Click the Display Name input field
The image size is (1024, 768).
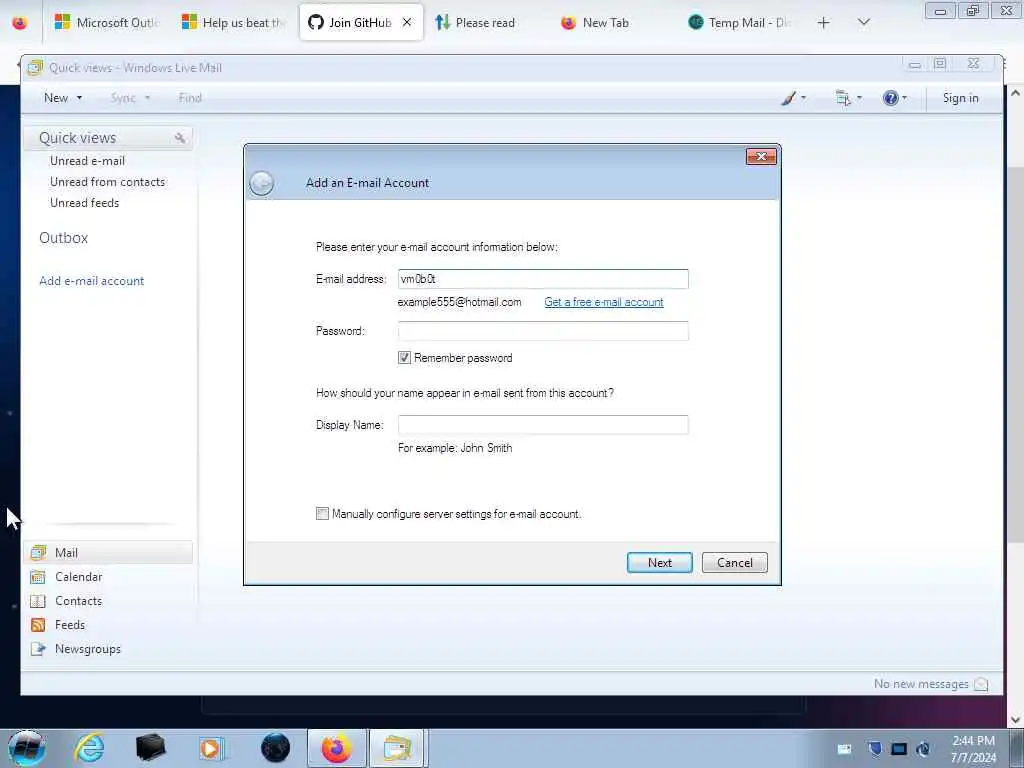[x=543, y=425]
